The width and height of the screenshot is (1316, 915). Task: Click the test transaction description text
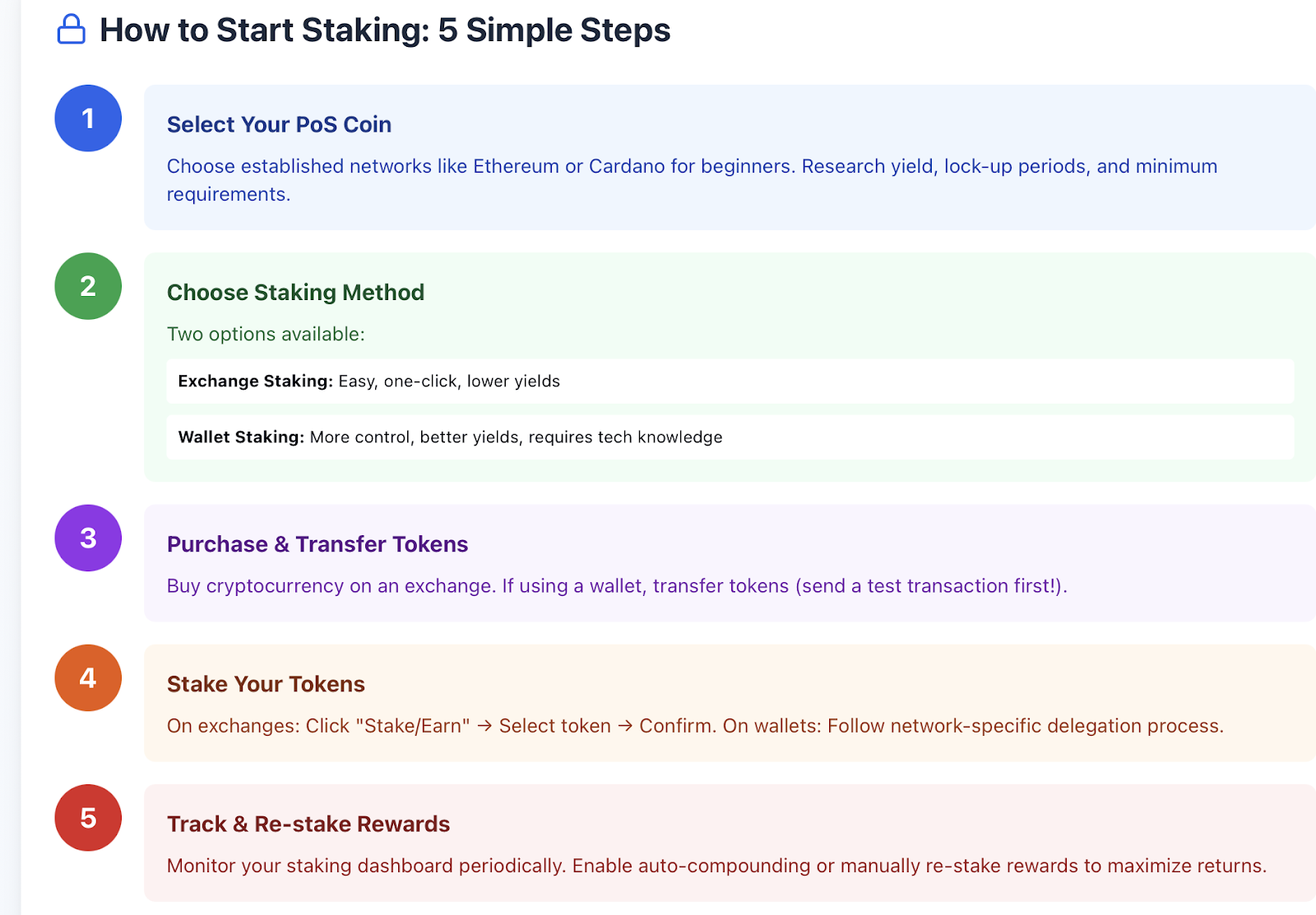[x=617, y=586]
